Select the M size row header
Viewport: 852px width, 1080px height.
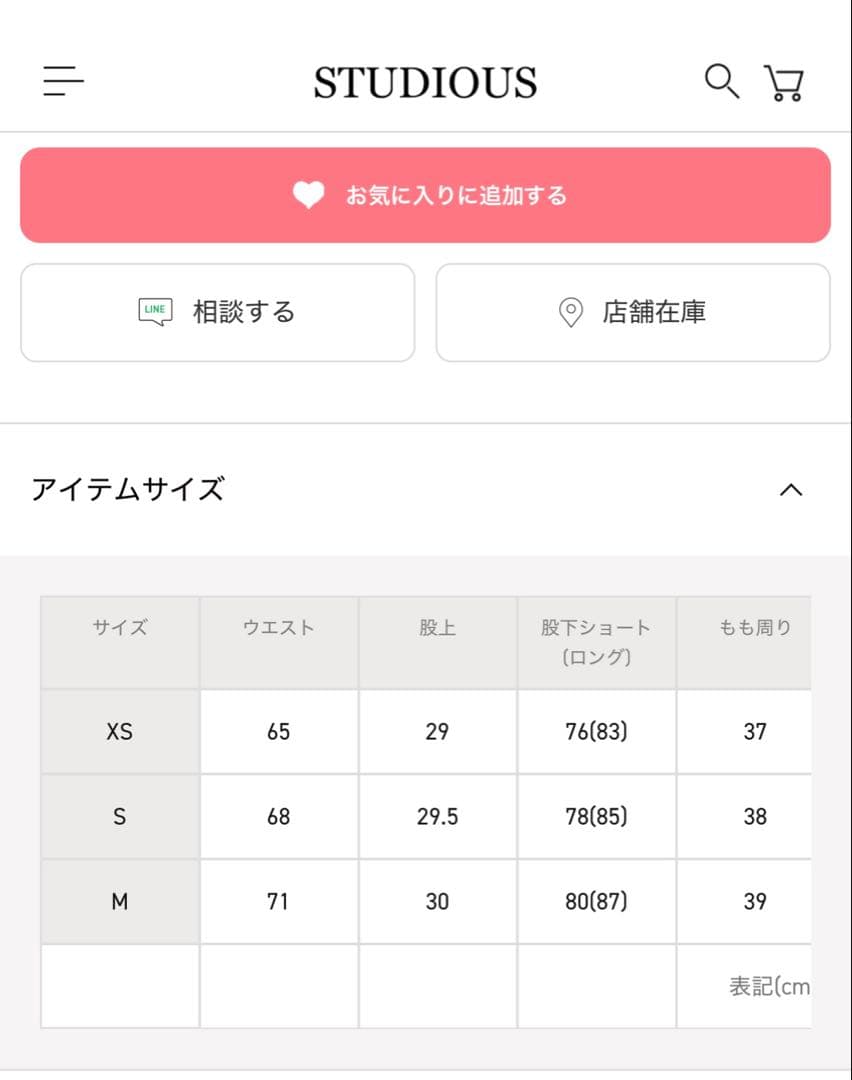point(120,902)
